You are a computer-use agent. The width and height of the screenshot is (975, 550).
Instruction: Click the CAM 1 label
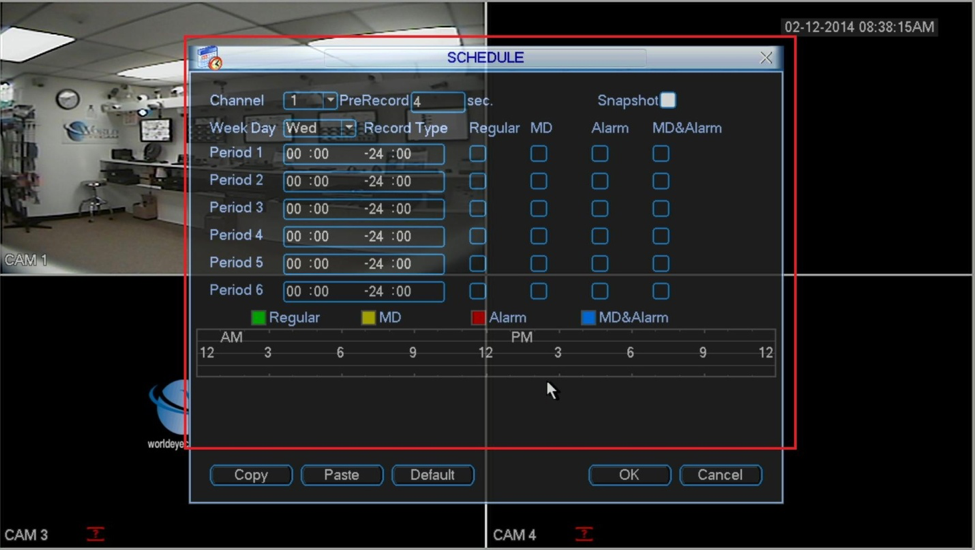tap(25, 260)
